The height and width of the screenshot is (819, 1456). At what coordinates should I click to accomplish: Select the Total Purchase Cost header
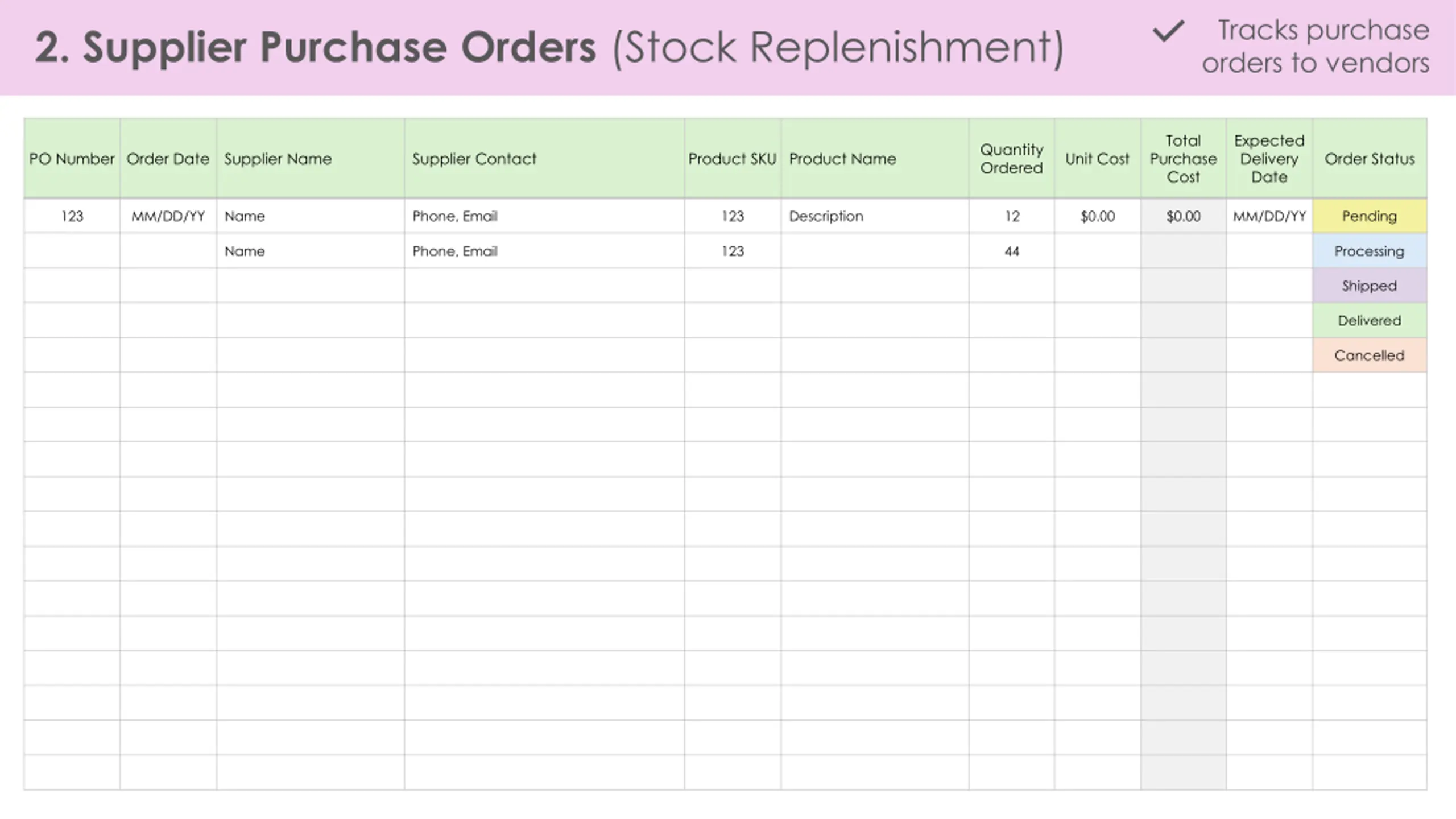coord(1184,159)
